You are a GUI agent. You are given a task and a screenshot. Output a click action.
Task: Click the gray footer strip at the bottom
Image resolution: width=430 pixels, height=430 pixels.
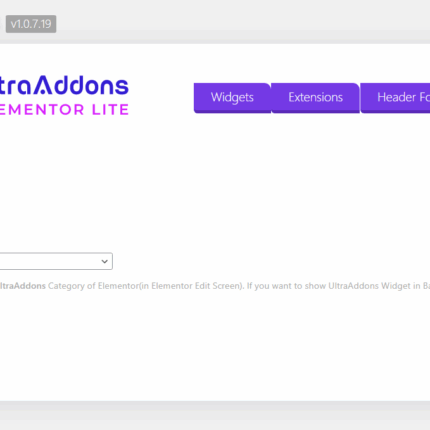(x=215, y=415)
